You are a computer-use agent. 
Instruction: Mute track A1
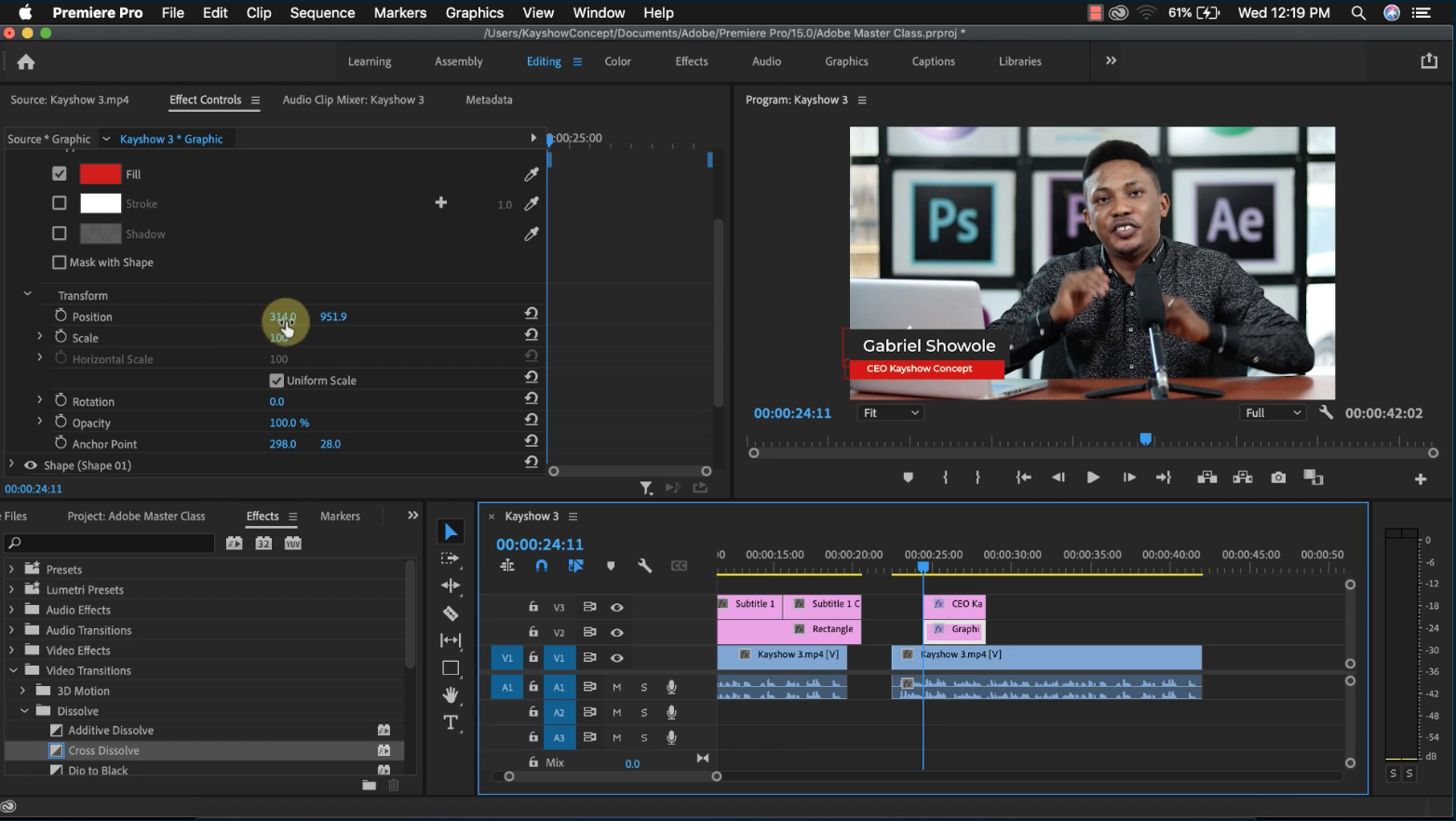(616, 687)
